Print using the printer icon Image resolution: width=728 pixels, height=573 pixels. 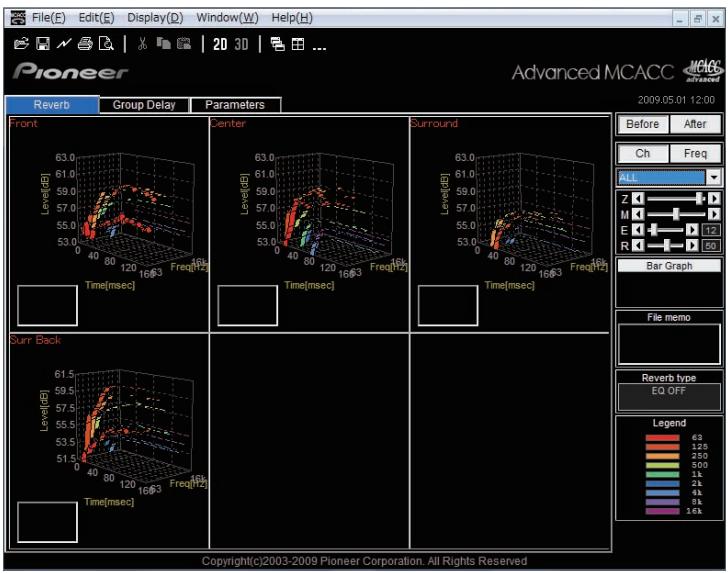[85, 44]
